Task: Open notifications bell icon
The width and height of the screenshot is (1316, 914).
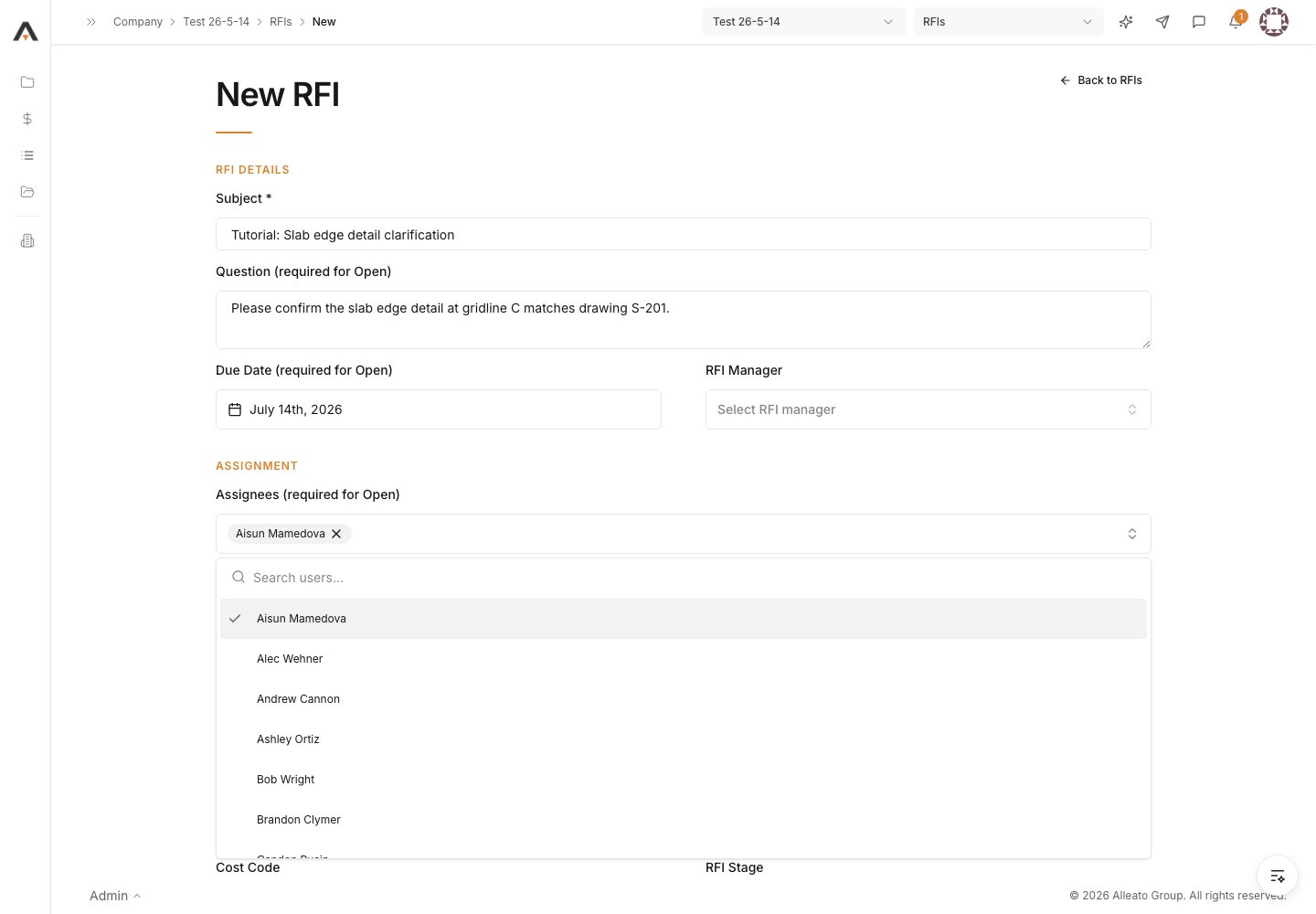Action: click(1236, 22)
